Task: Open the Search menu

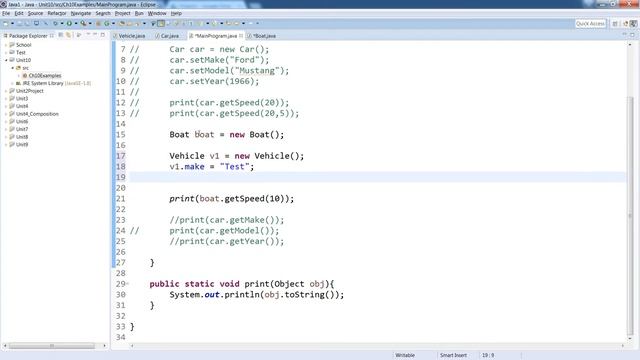Action: (103, 13)
